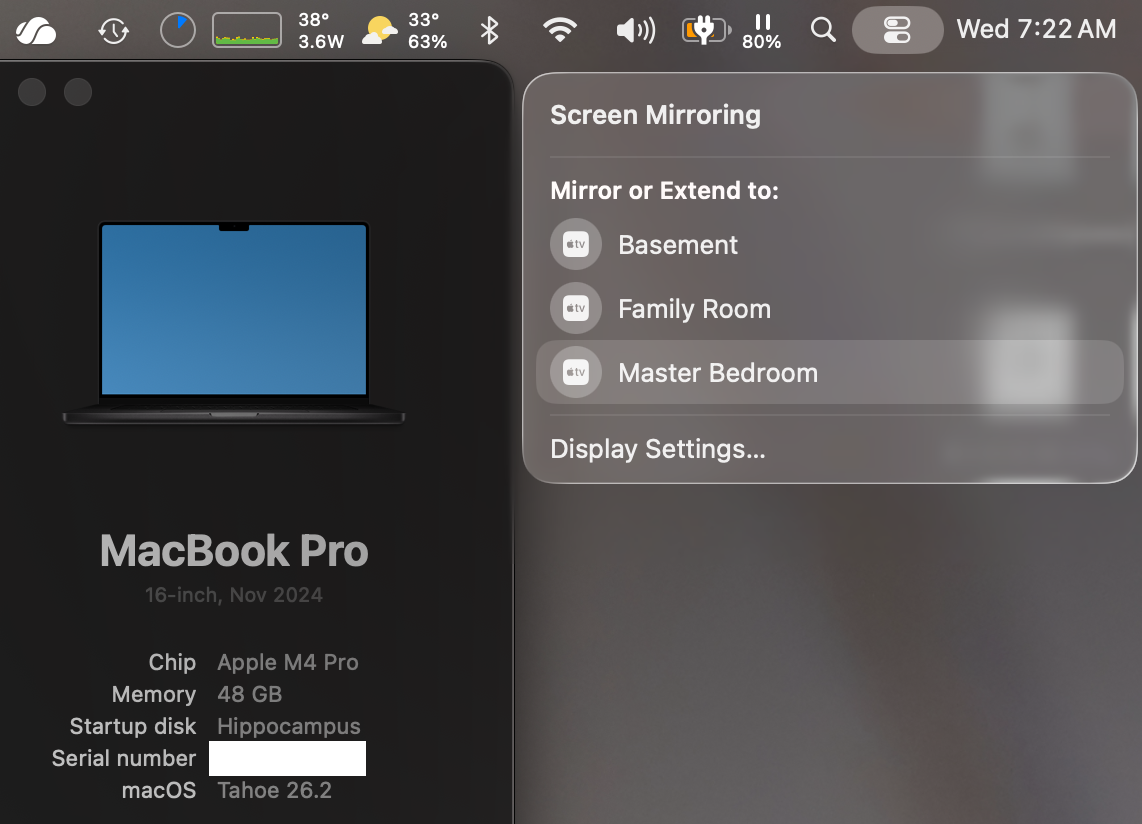Viewport: 1142px width, 824px height.
Task: Select the Hippocampus startup disk value
Action: click(x=288, y=726)
